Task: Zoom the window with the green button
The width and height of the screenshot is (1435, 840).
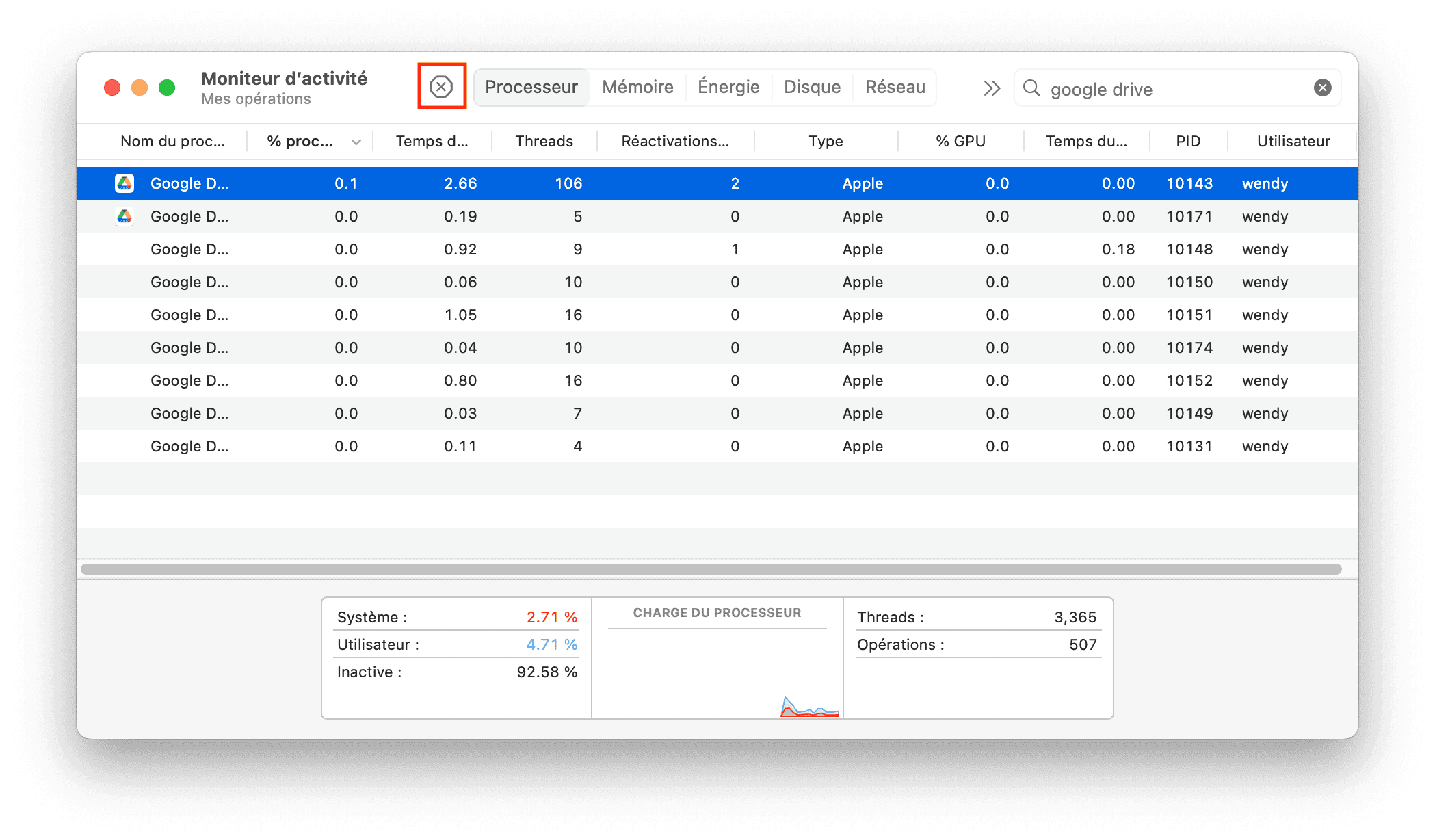Action: (x=167, y=88)
